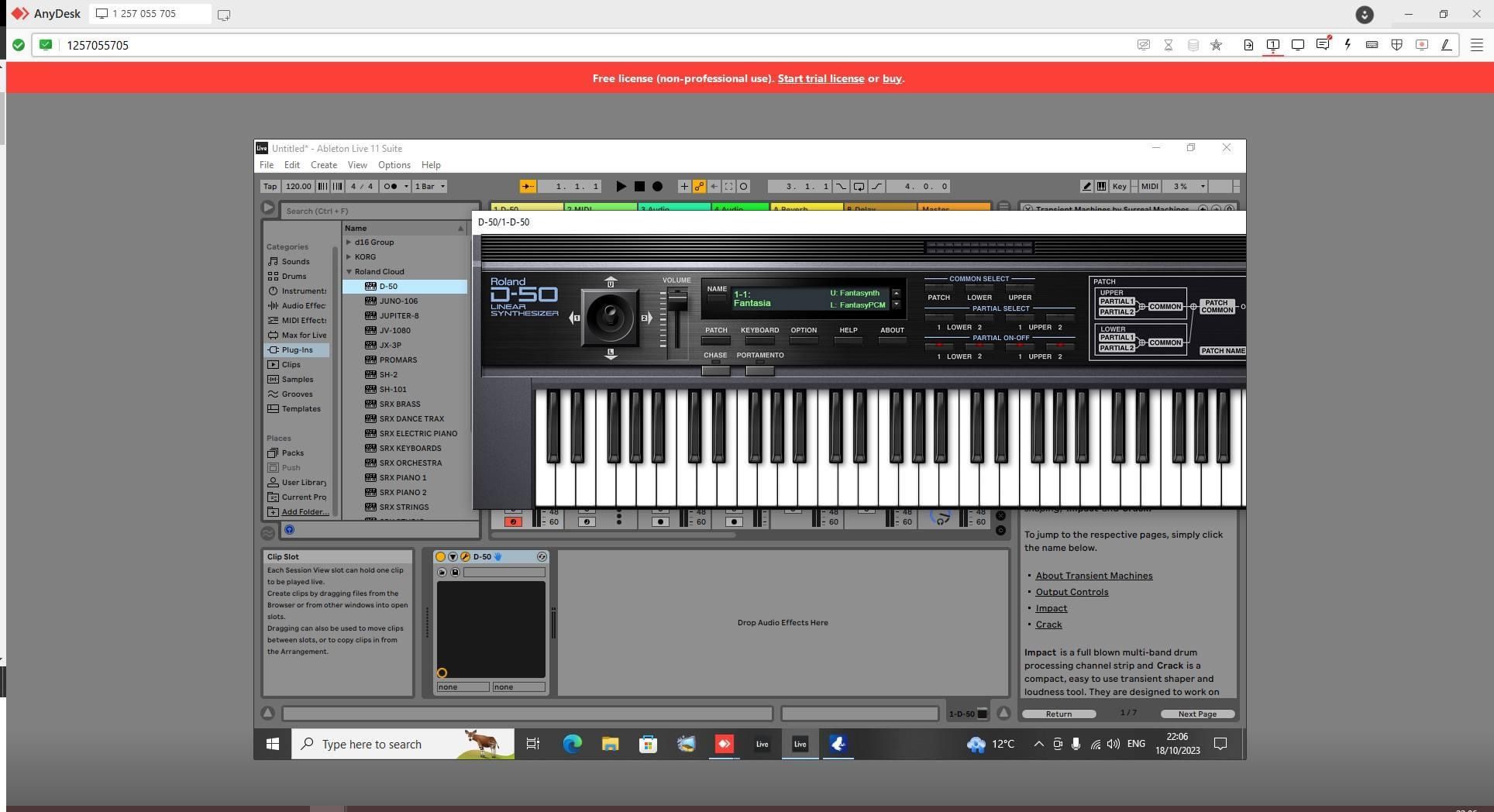Click the PATCH button on D-50
The width and height of the screenshot is (1494, 812).
coord(716,340)
